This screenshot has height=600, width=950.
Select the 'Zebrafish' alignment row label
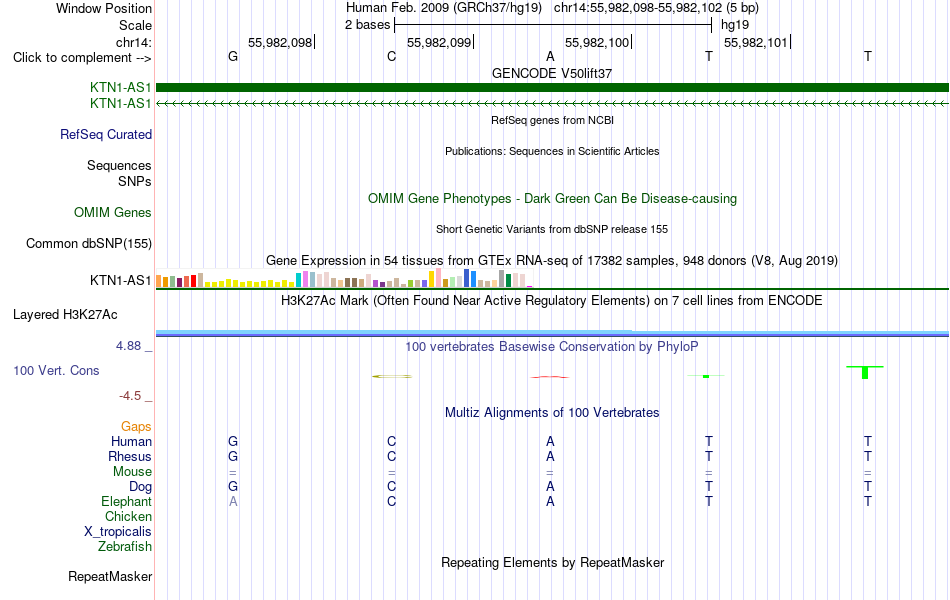tap(125, 547)
